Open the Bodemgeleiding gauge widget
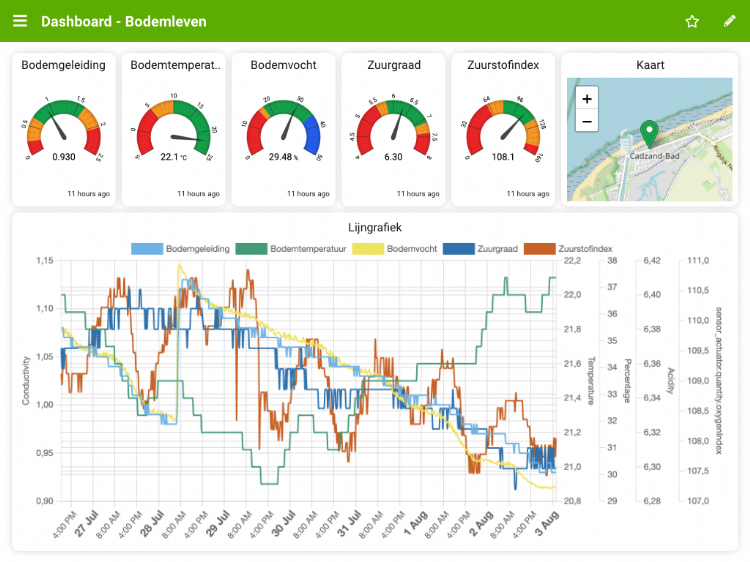 (x=63, y=130)
